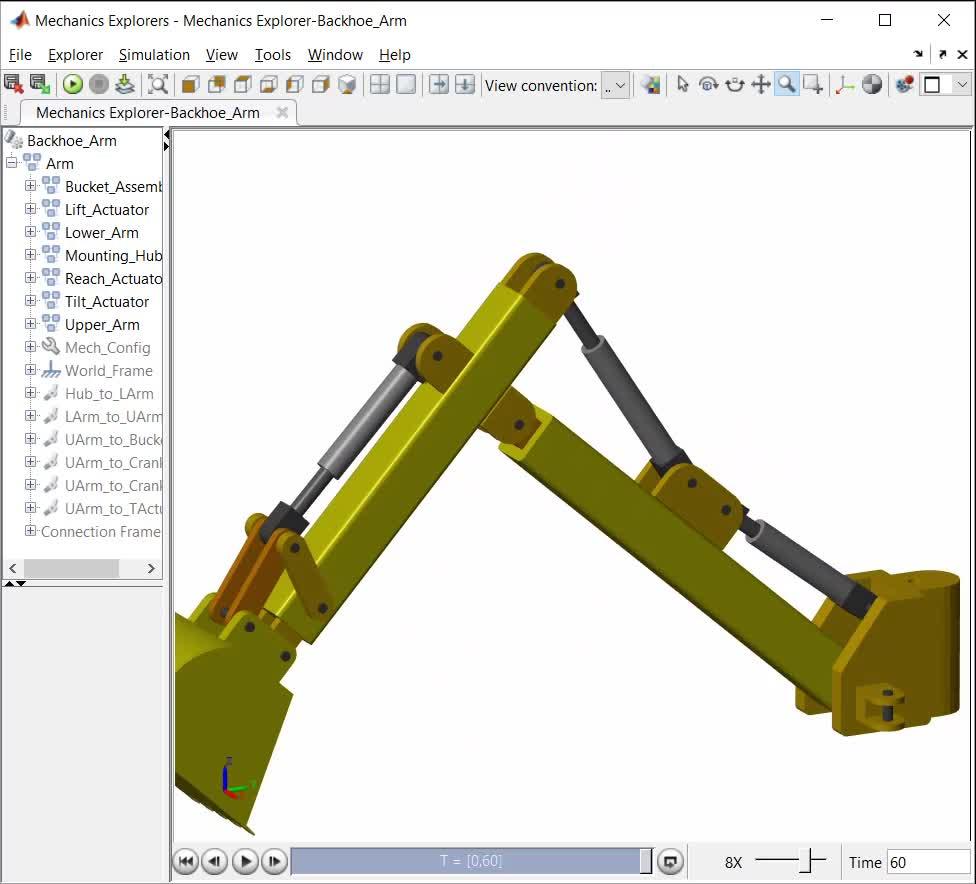Viewport: 976px width, 884px height.
Task: Expand the Upper_Arm tree node
Action: (30, 324)
